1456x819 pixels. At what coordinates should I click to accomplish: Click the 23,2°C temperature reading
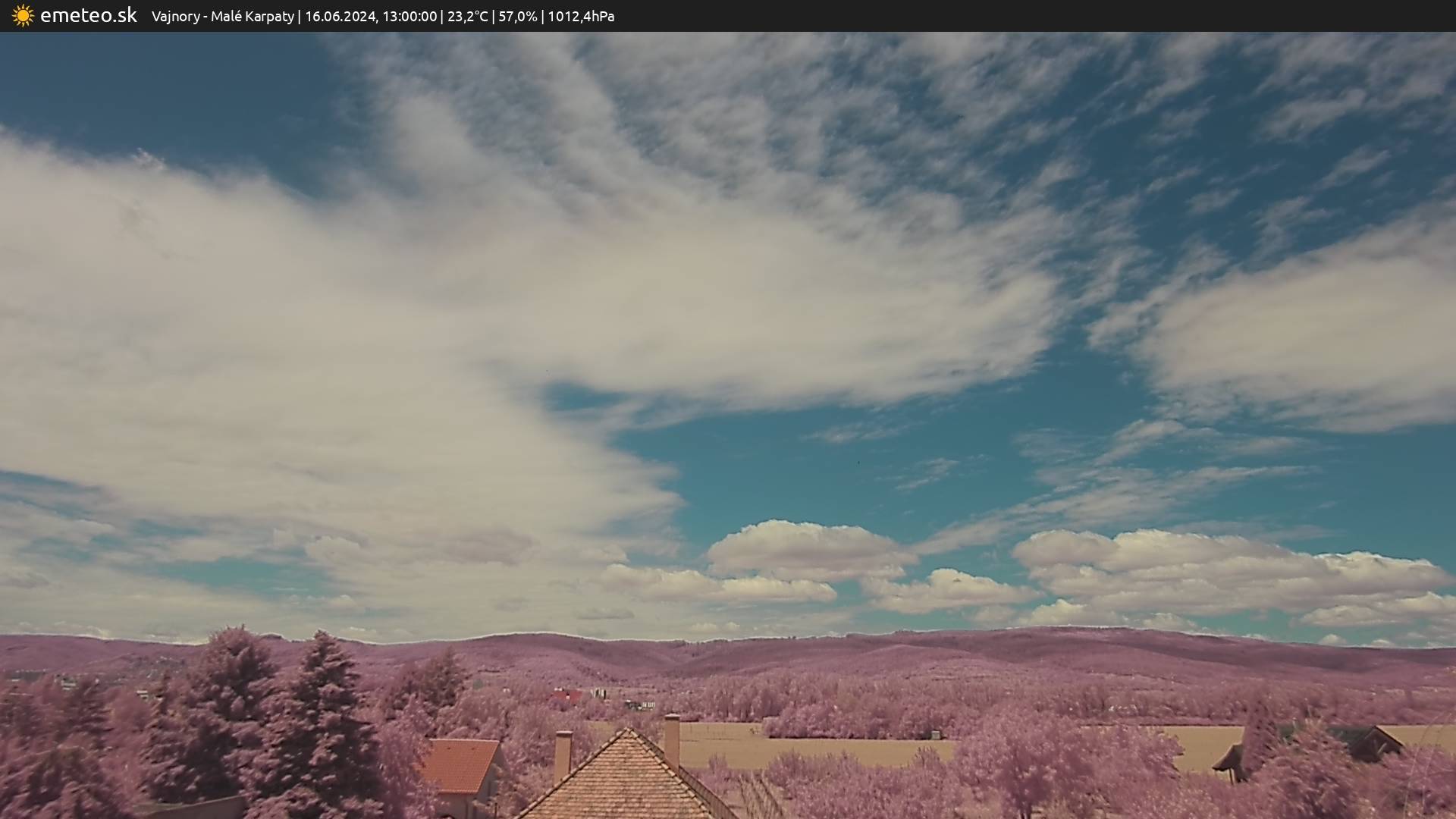click(x=468, y=16)
